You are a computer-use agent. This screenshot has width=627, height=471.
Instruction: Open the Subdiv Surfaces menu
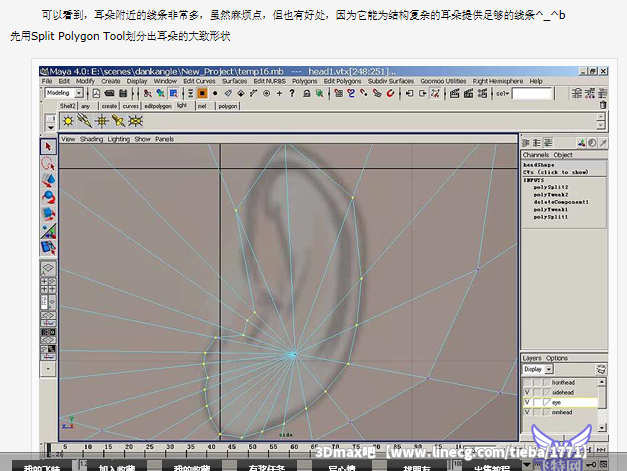tap(391, 81)
